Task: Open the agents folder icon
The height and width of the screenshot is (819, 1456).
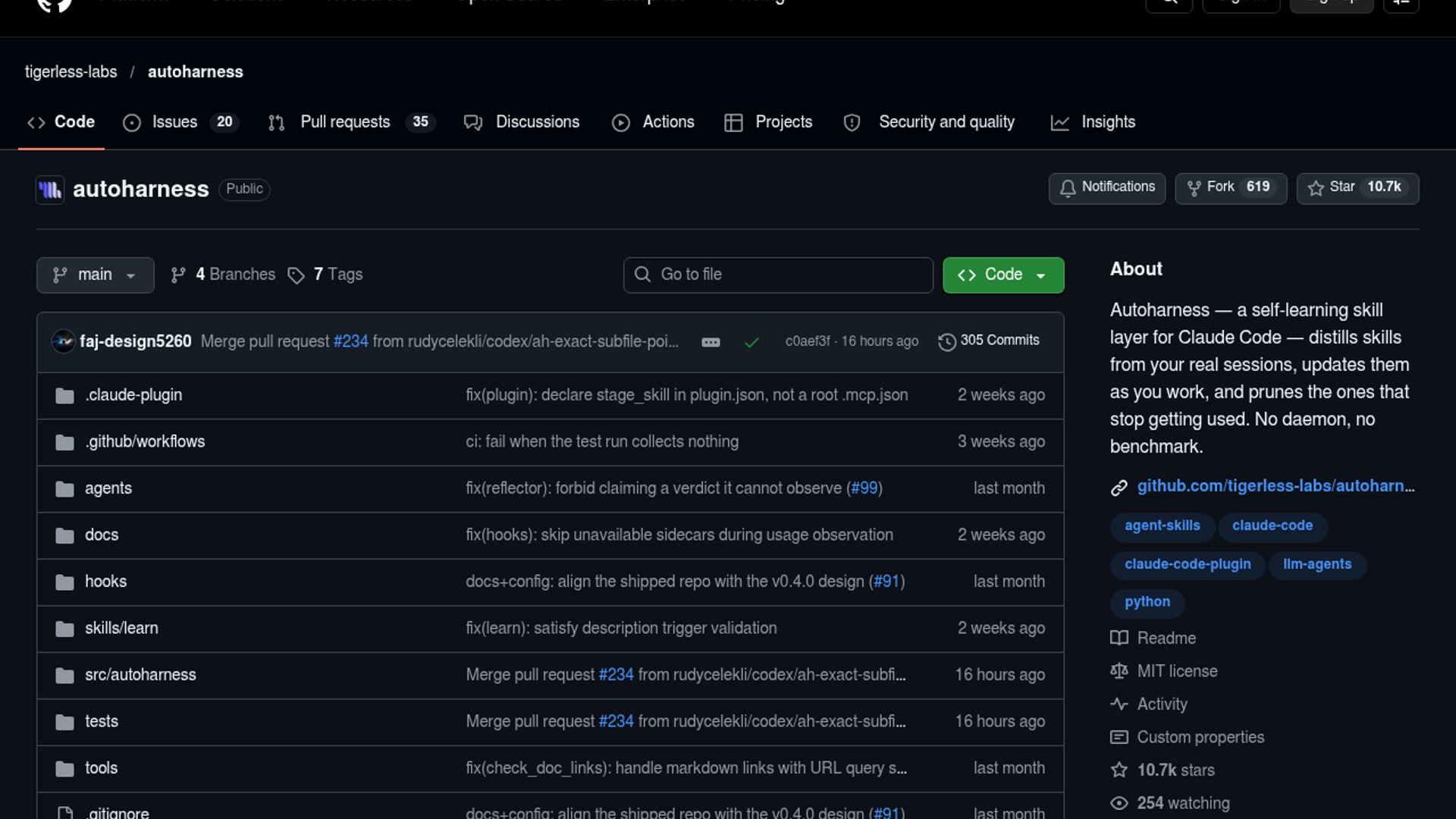Action: point(64,489)
